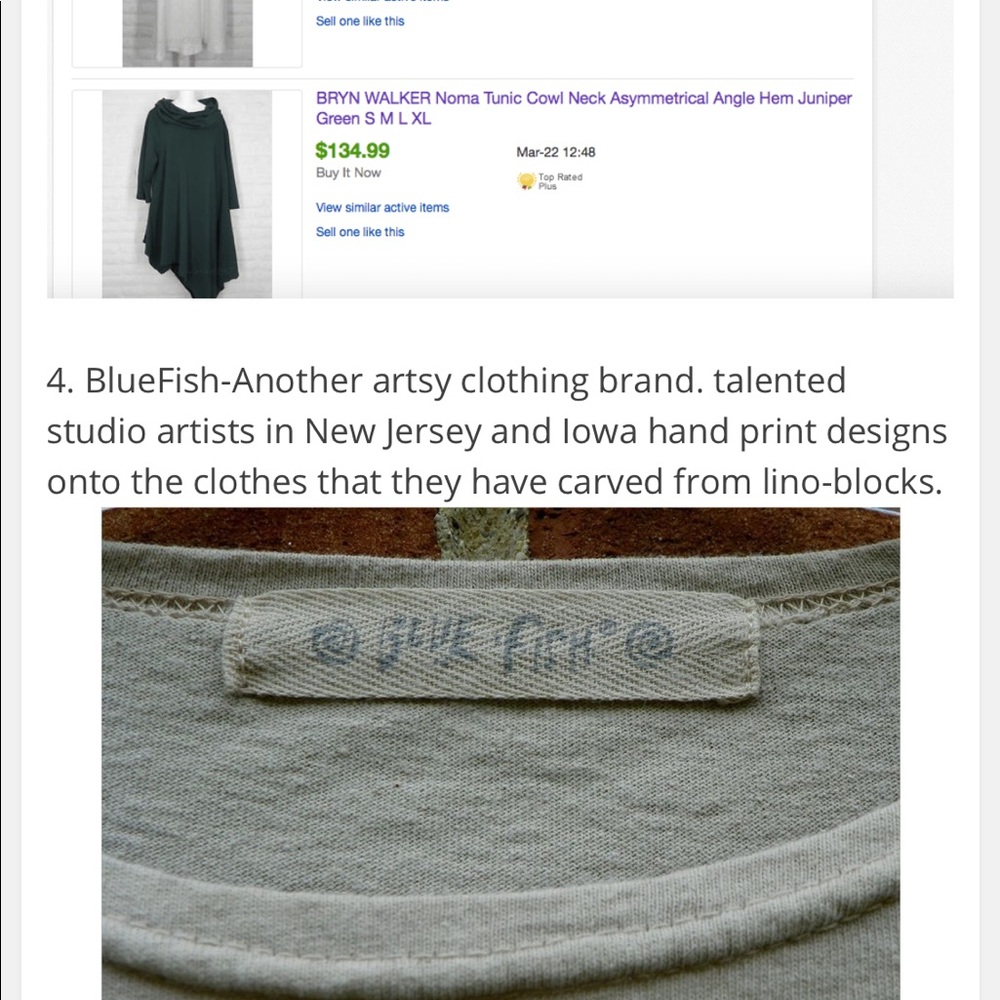The image size is (1000, 1000).
Task: Click the Blue Fish woven tag in photo
Action: tap(492, 645)
